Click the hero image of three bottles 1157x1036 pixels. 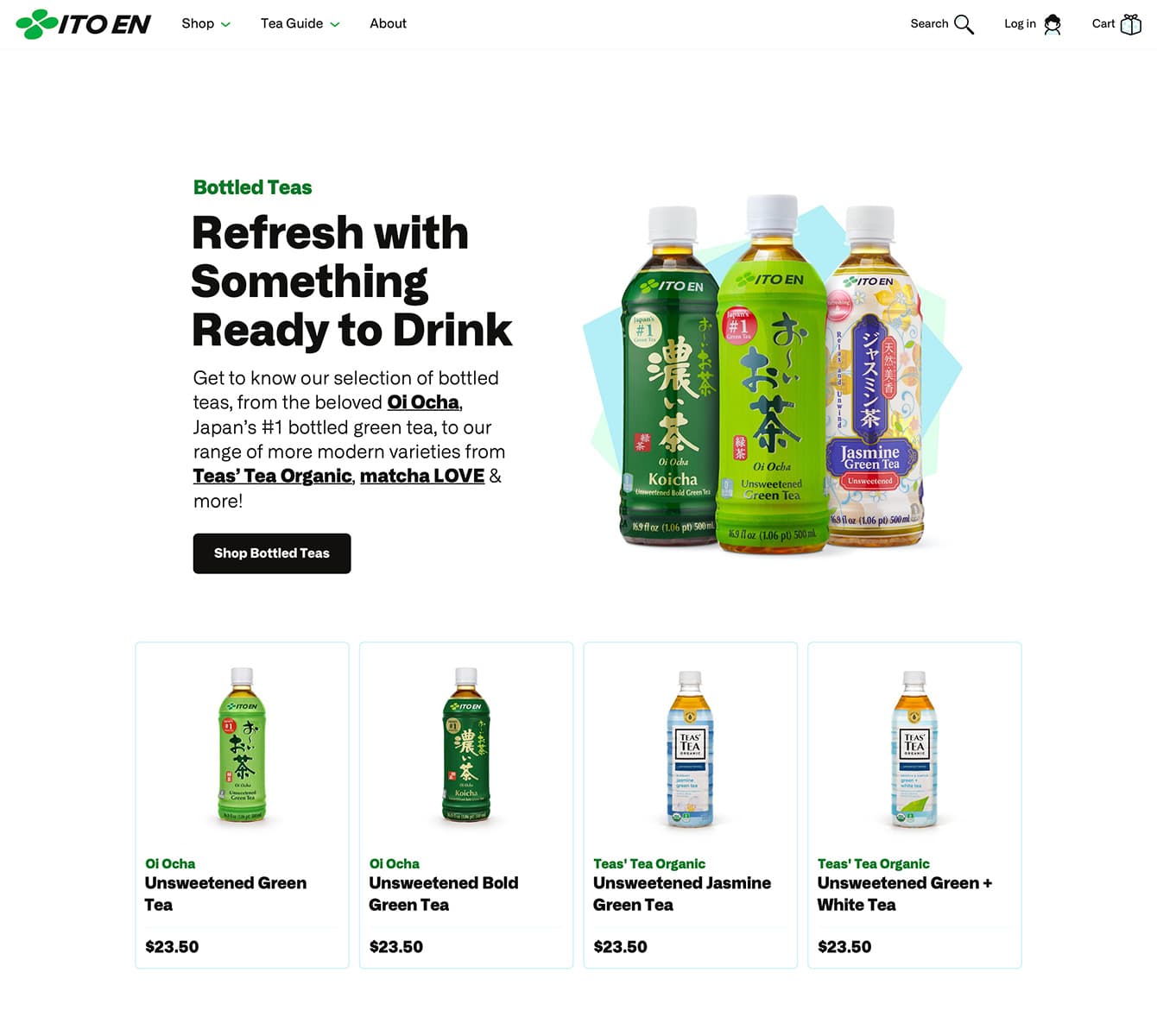pyautogui.click(x=772, y=374)
